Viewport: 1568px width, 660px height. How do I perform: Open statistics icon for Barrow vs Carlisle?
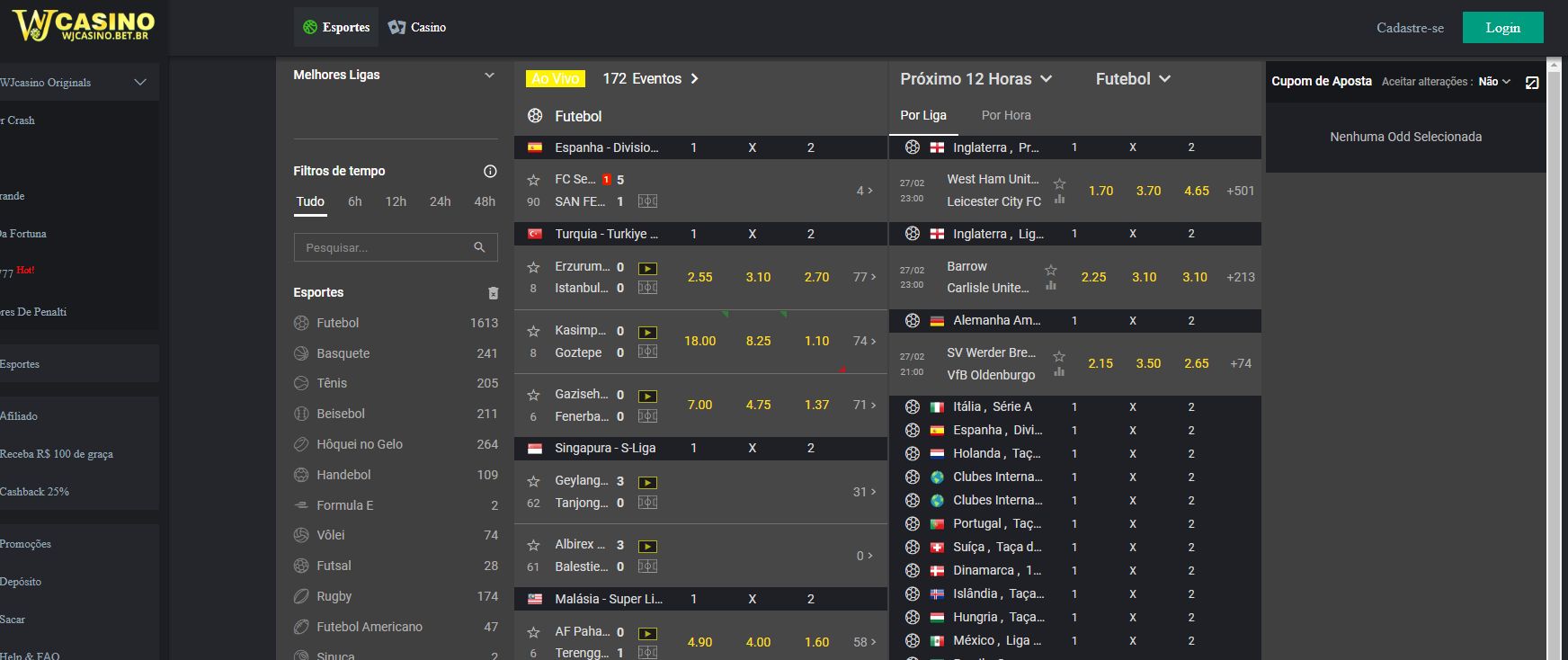coord(1050,286)
